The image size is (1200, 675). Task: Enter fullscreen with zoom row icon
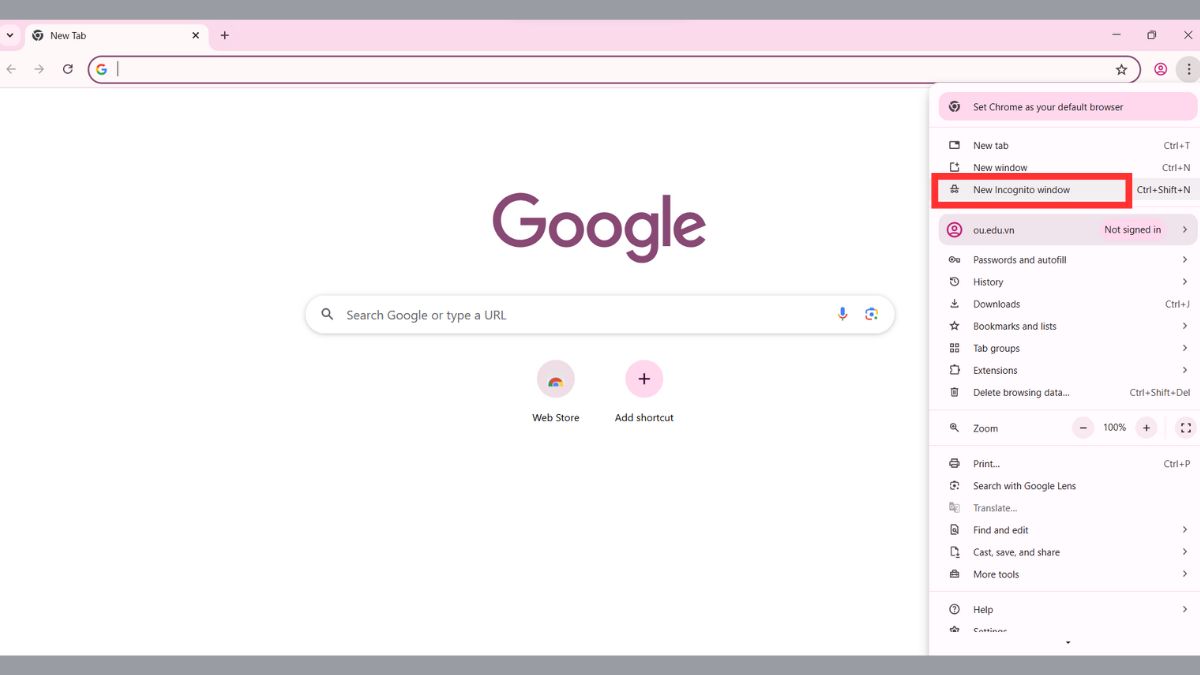tap(1185, 428)
